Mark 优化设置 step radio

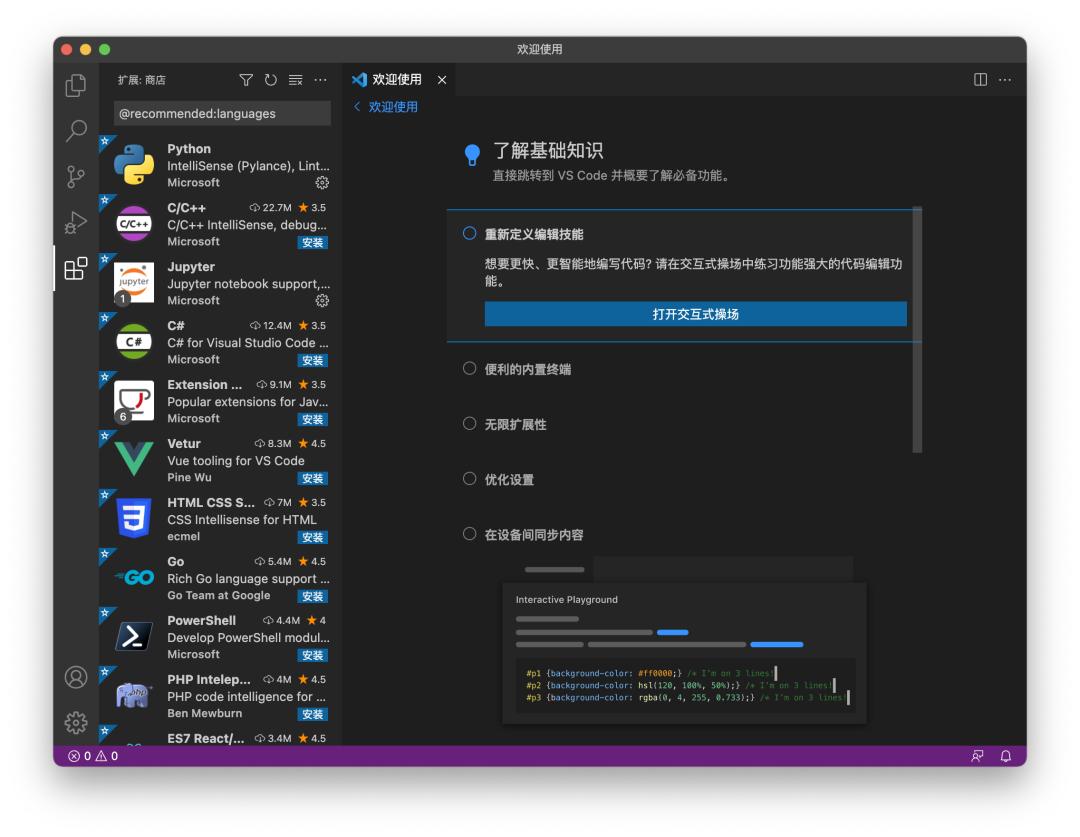pyautogui.click(x=469, y=479)
